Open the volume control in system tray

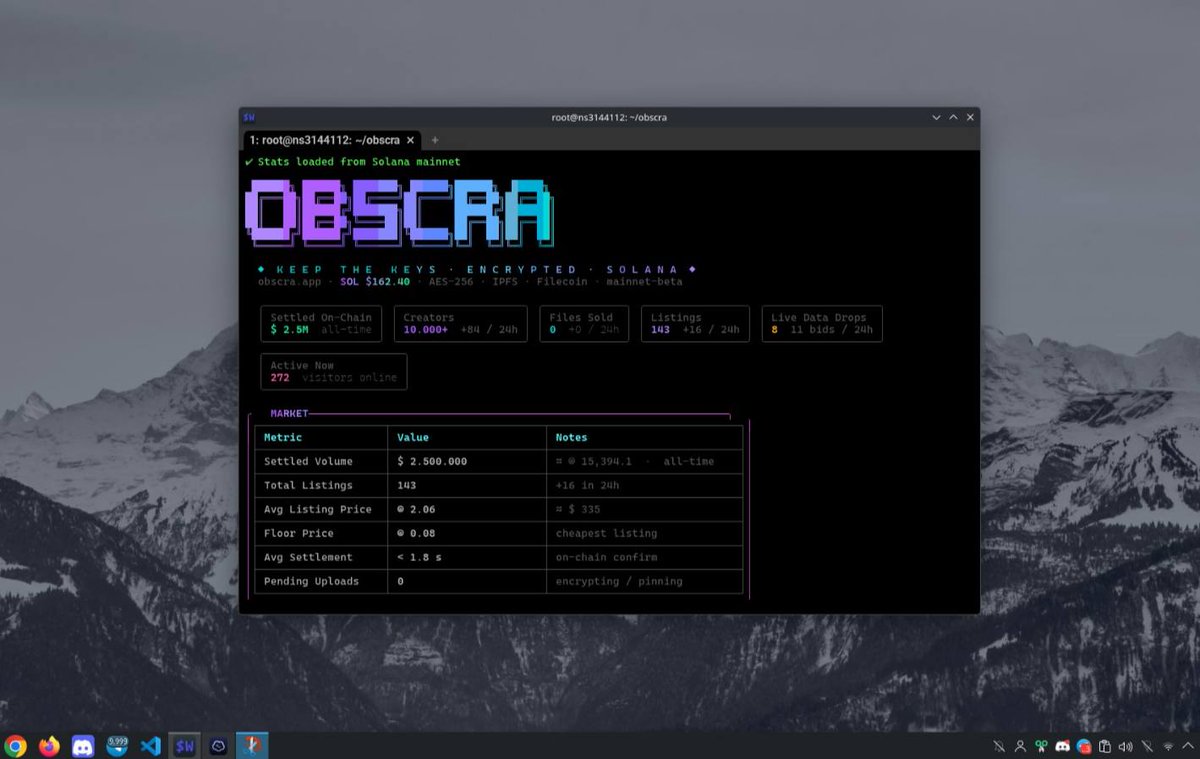1126,746
